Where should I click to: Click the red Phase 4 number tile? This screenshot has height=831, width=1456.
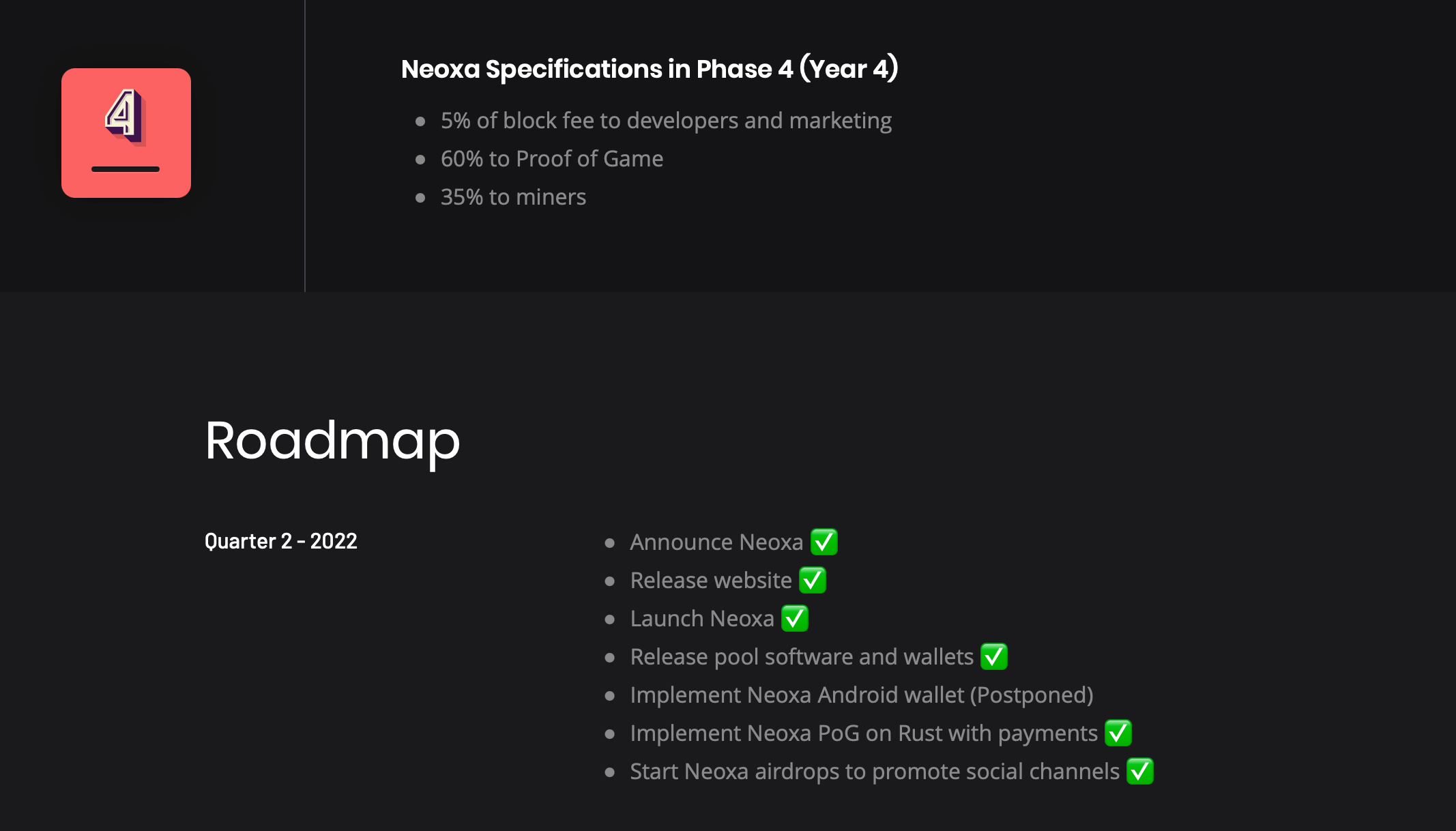point(126,133)
